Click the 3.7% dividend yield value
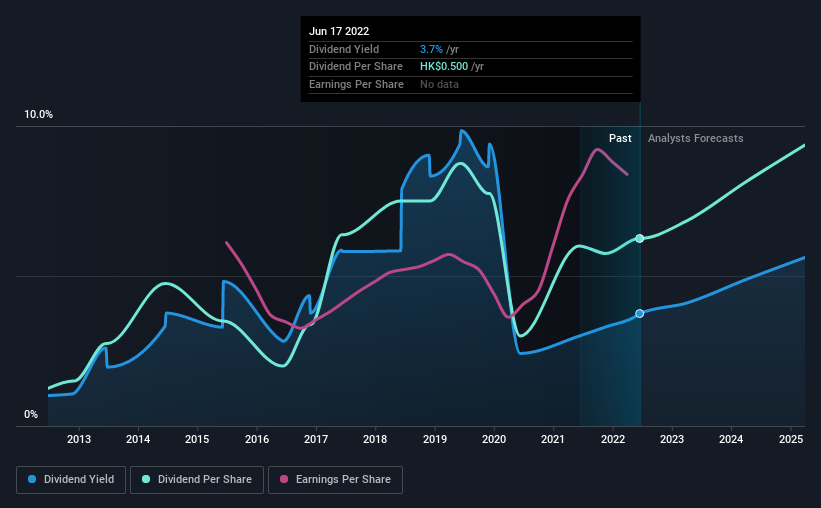This screenshot has height=508, width=821. point(431,49)
